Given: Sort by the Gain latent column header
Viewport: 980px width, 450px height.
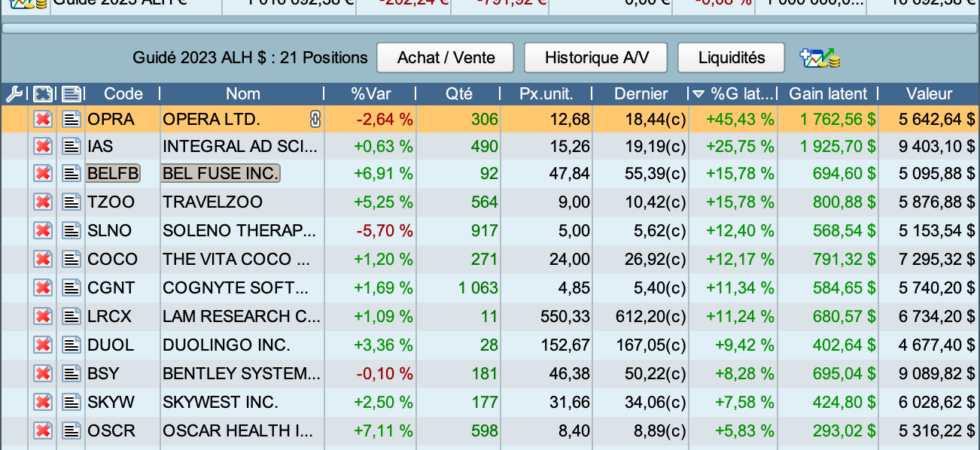Looking at the screenshot, I should tap(828, 94).
